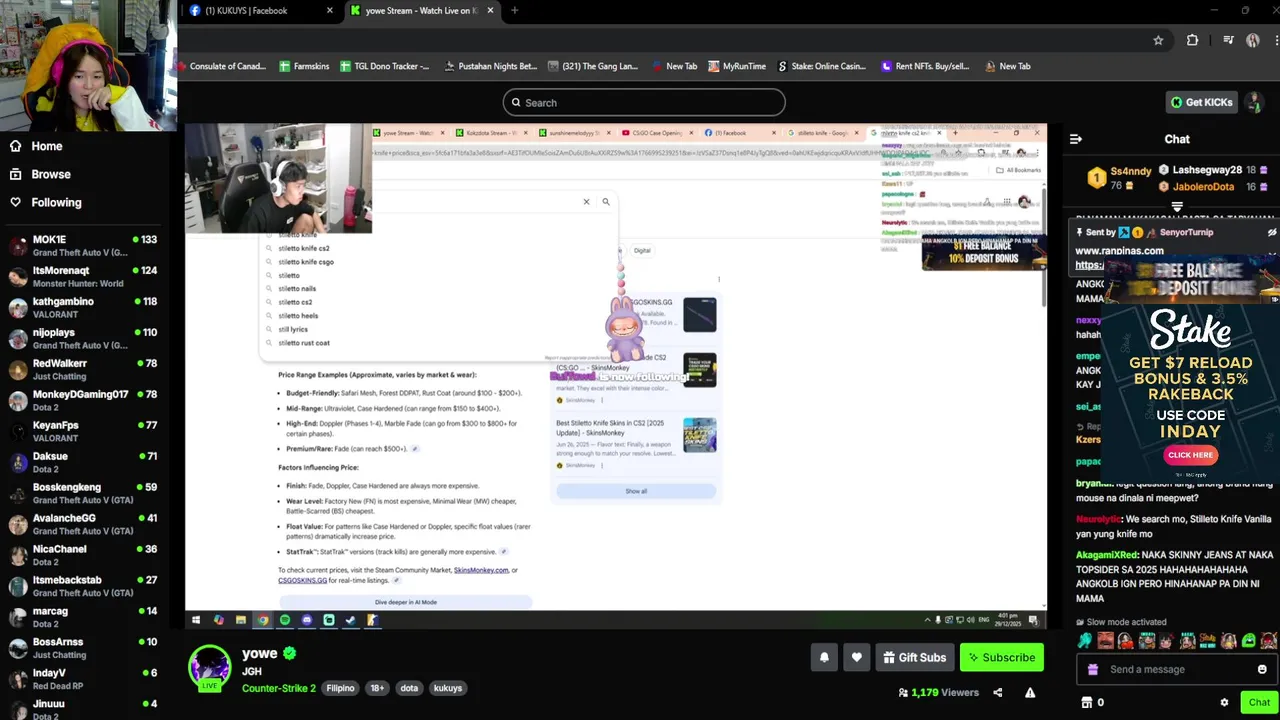
Task: Open Rent NFTs bookmark
Action: (x=925, y=66)
